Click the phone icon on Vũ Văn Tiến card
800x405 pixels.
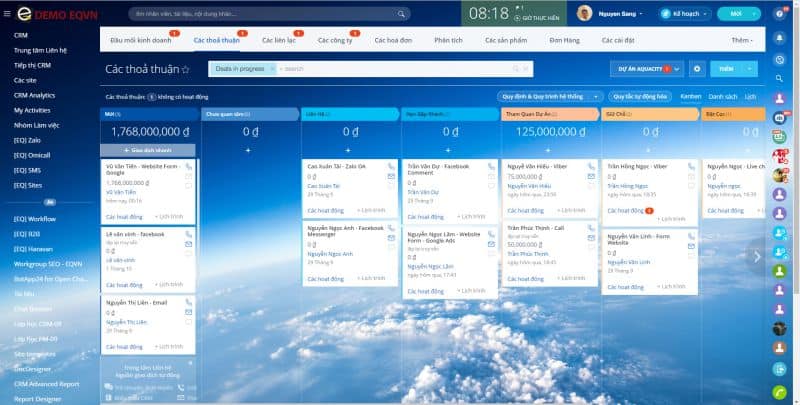click(189, 165)
